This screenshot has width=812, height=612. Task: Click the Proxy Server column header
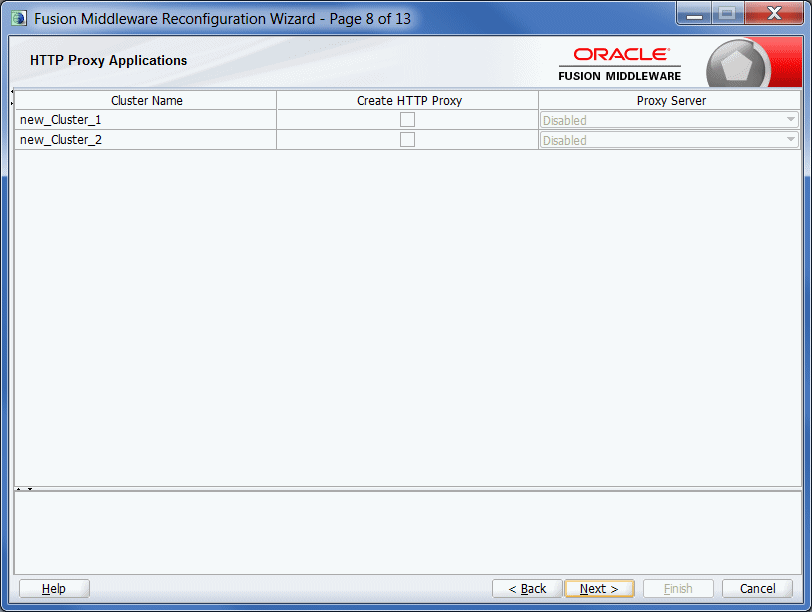click(x=670, y=100)
